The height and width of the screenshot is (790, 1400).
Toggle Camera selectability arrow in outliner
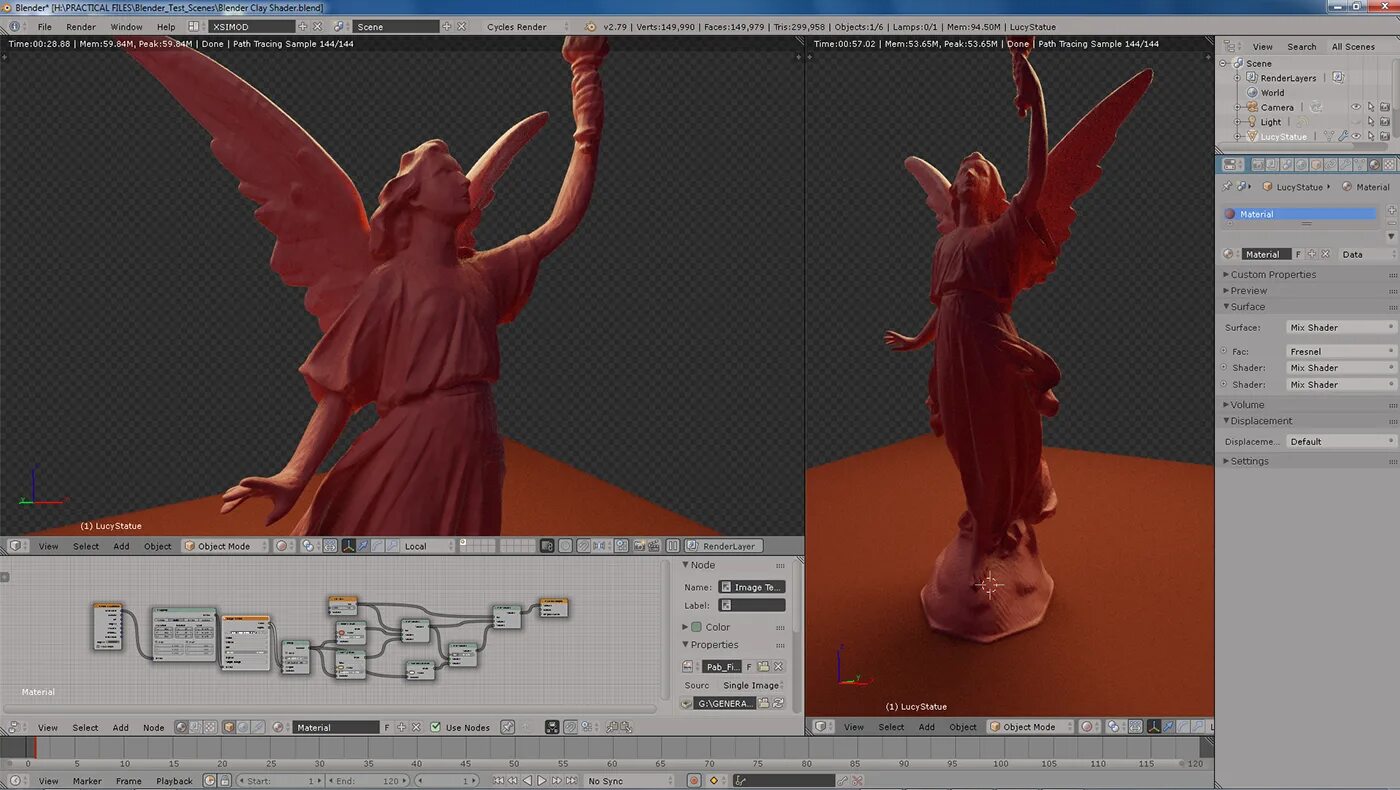coord(1370,108)
